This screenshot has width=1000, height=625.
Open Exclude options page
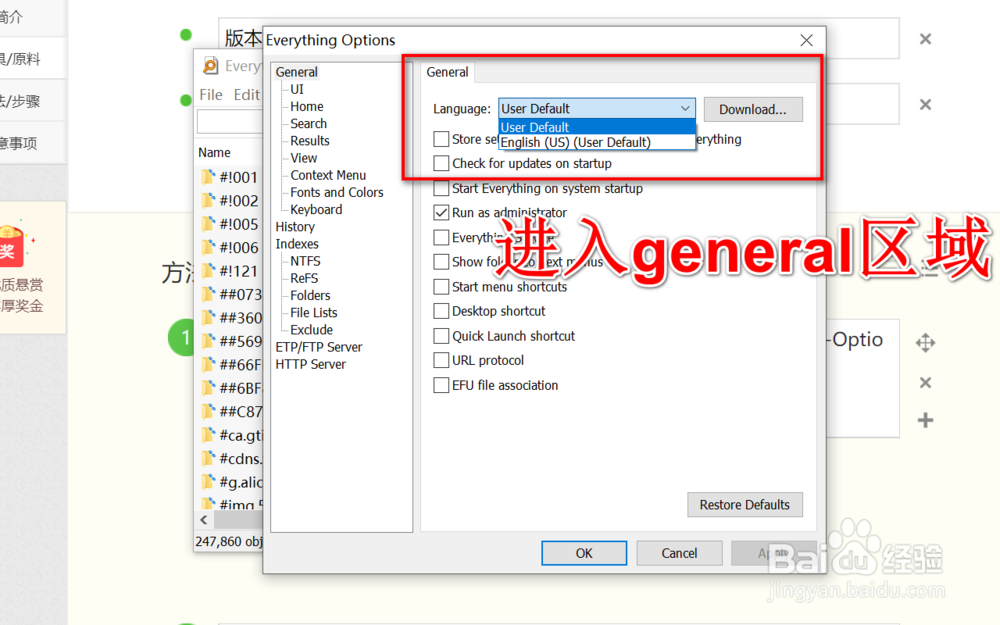(x=311, y=330)
